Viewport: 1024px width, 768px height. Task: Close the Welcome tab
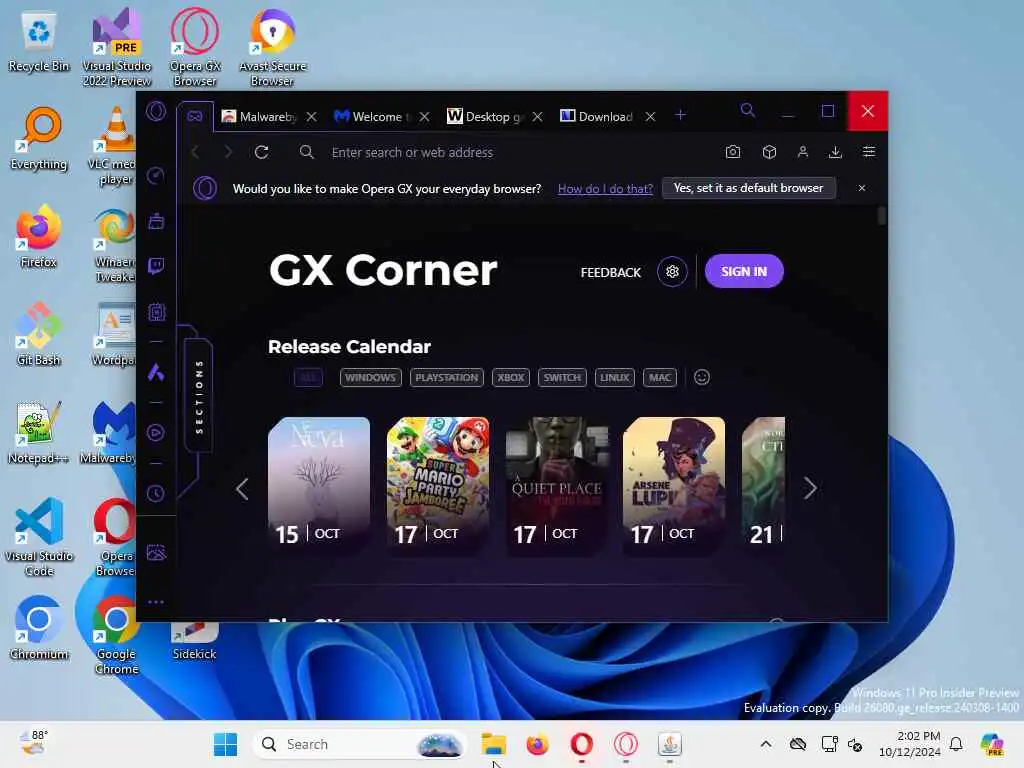(424, 116)
